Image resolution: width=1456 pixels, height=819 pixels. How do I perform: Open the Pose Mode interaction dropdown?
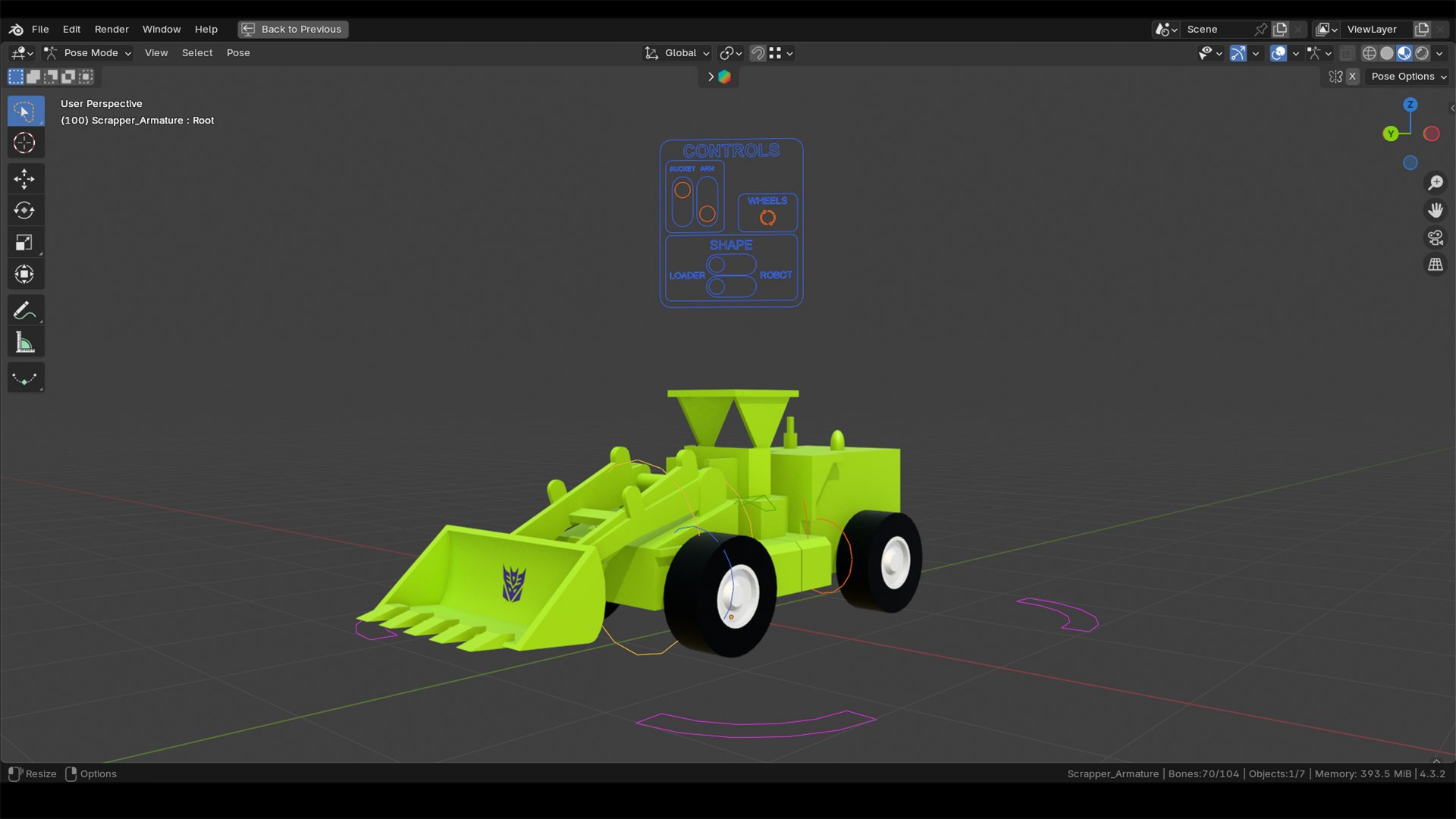click(87, 53)
